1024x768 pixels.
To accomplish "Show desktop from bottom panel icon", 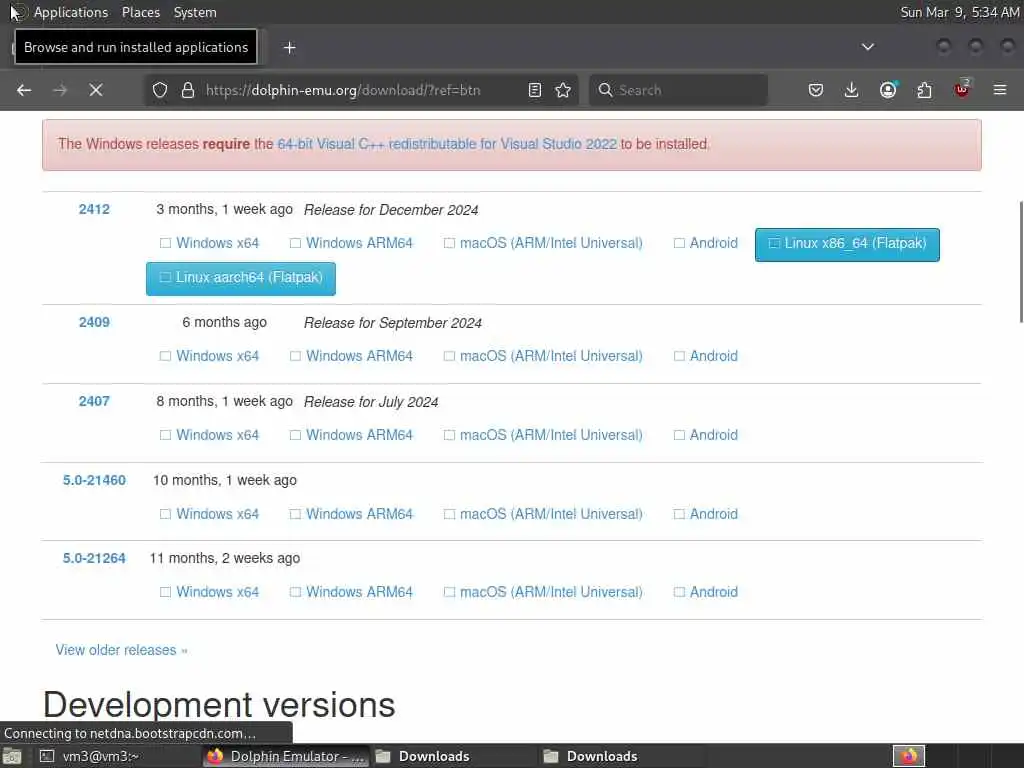I will 12,757.
